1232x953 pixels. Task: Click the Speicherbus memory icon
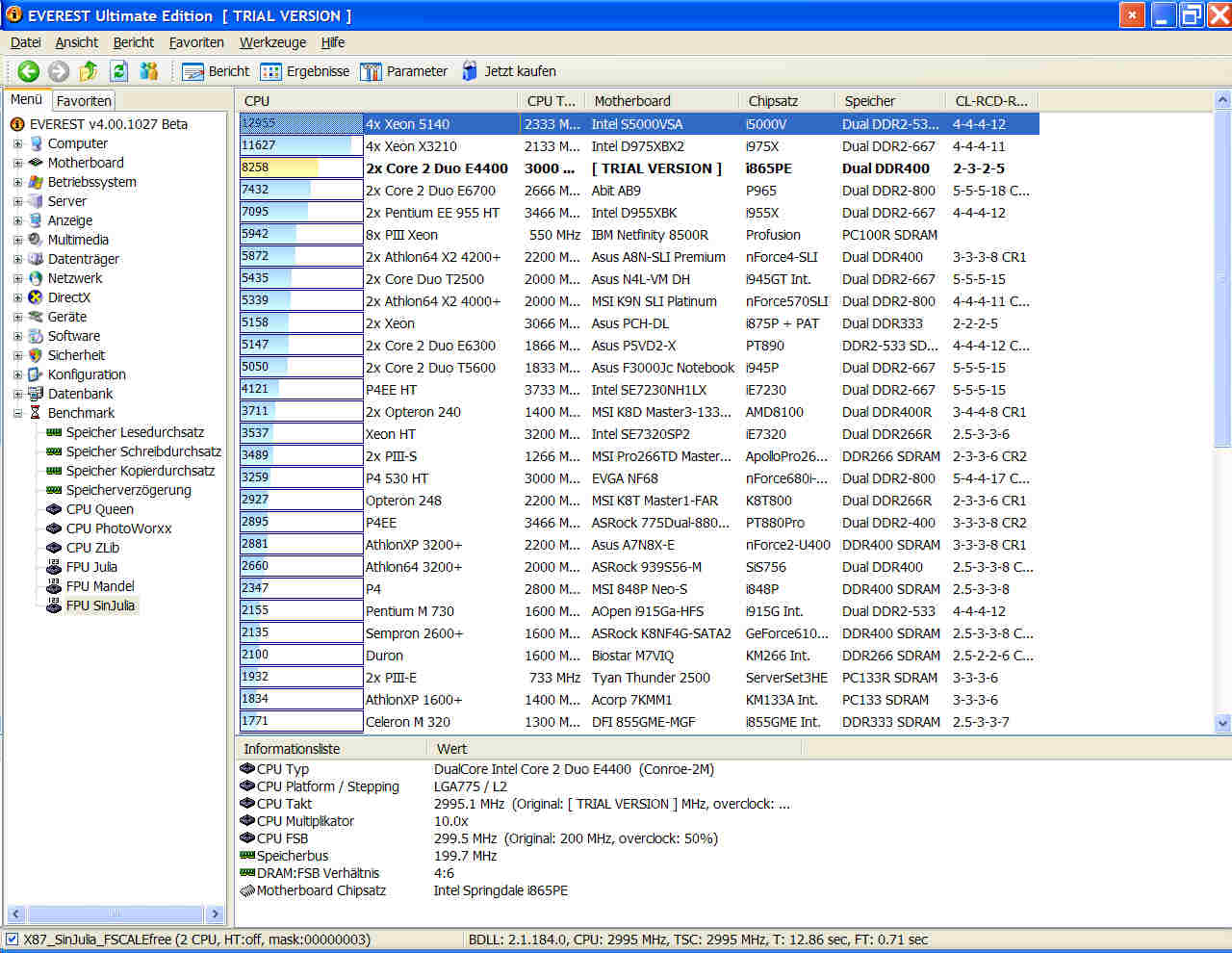(x=247, y=856)
